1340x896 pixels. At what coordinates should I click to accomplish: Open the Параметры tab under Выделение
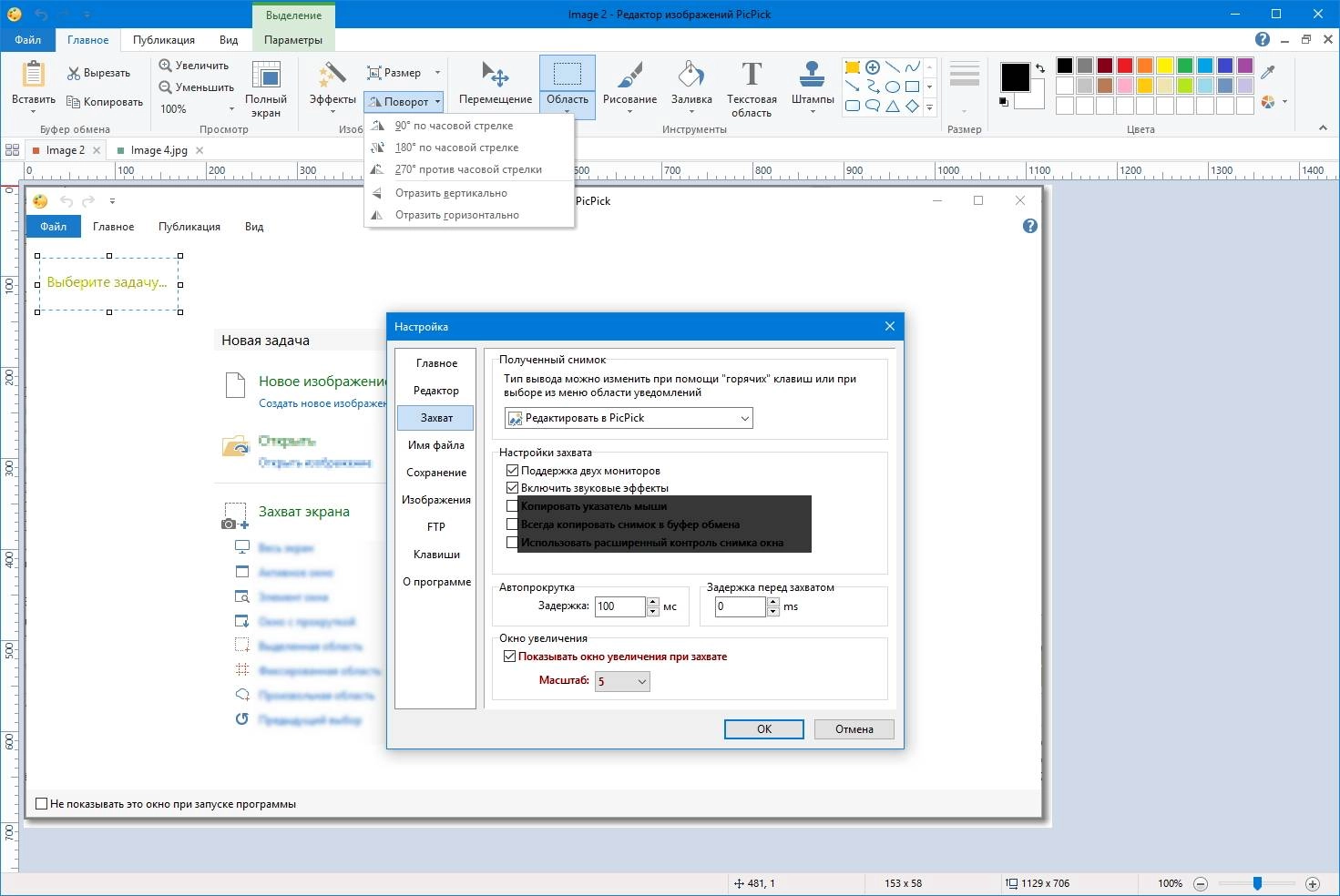pos(293,40)
